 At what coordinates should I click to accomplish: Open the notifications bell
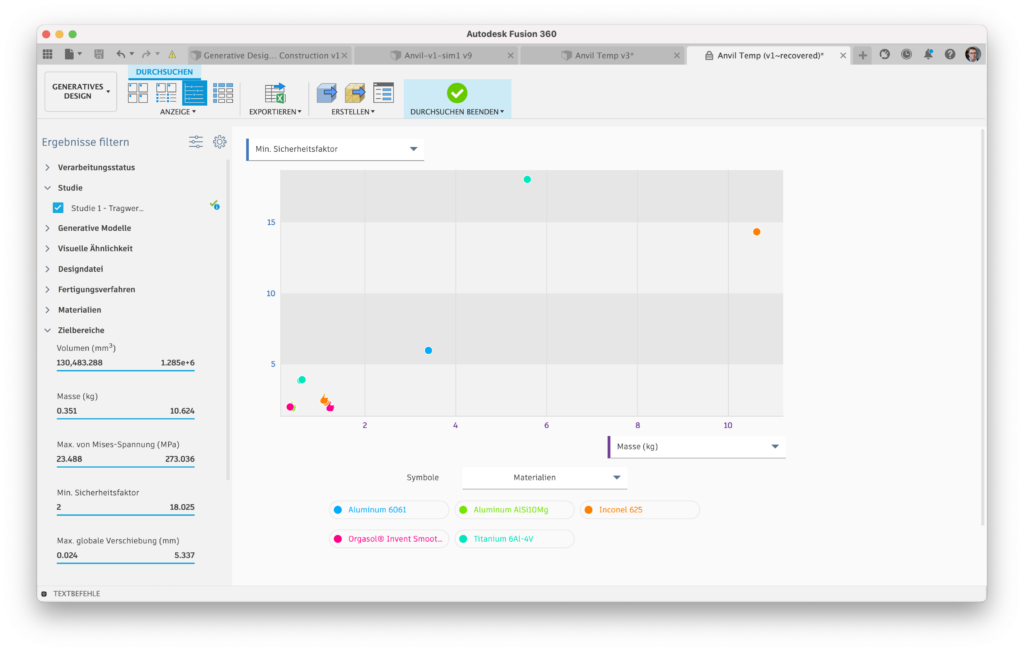(x=928, y=55)
